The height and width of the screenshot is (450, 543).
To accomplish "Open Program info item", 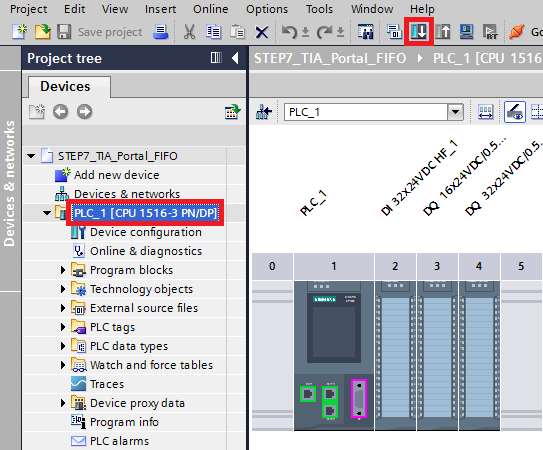I will tap(124, 422).
